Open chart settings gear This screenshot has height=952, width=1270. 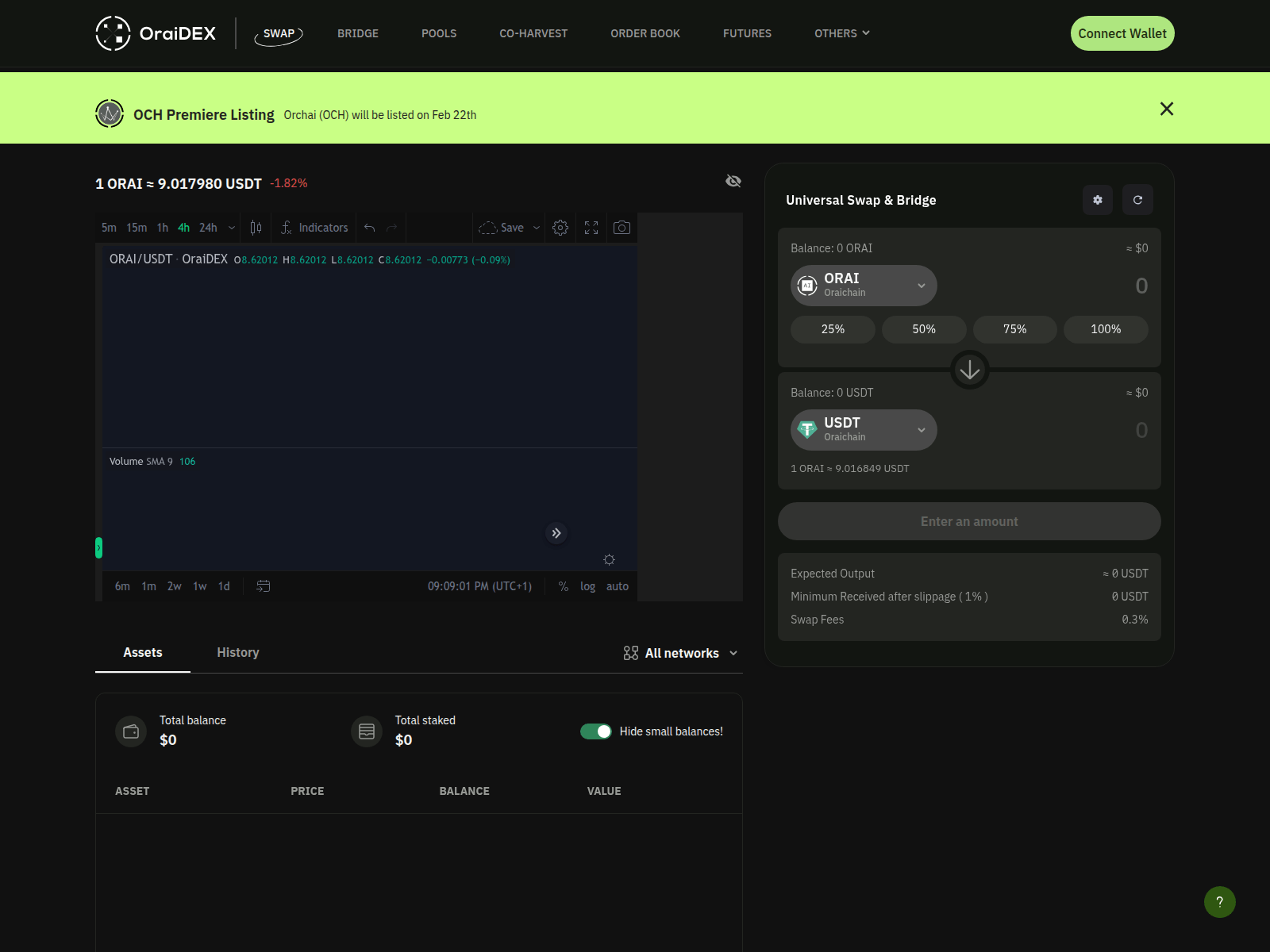[560, 228]
